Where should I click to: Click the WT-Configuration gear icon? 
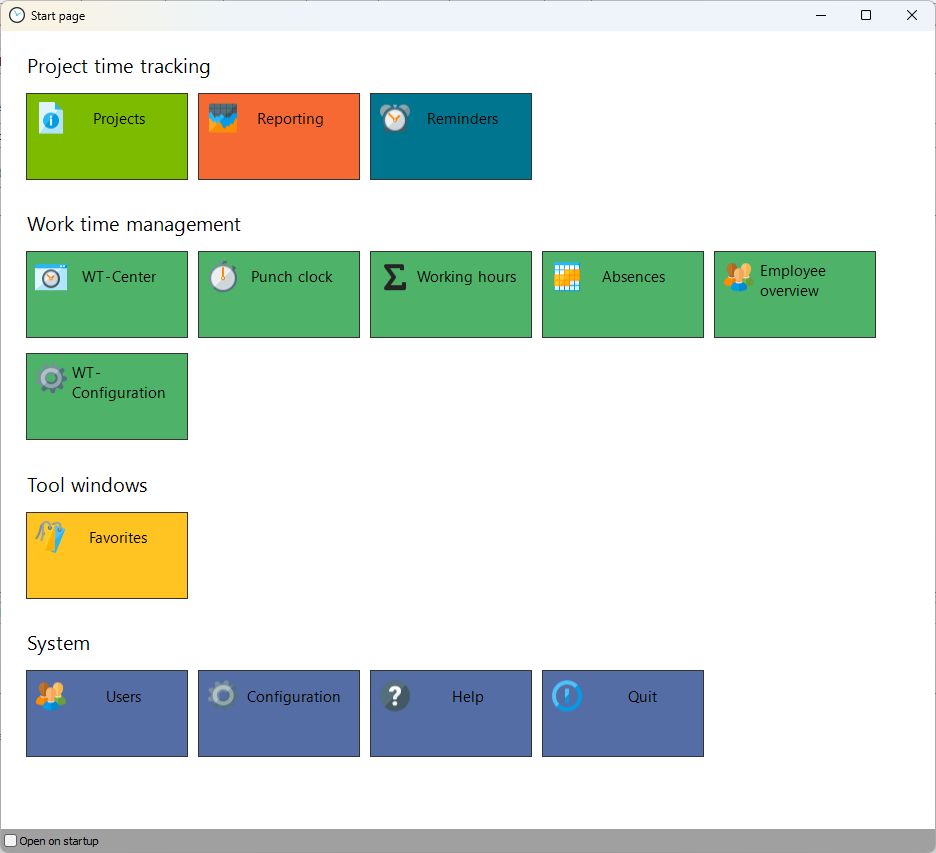pos(51,379)
